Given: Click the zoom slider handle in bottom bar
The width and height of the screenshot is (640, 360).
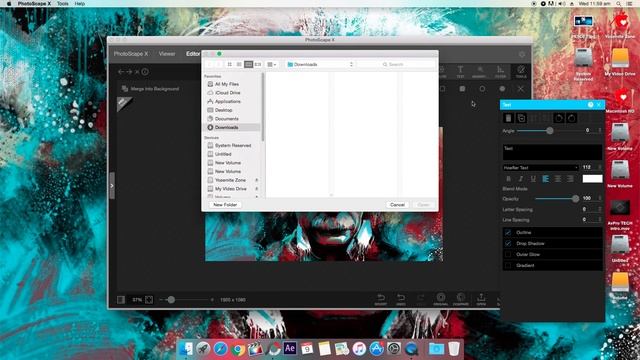Looking at the screenshot, I should 171,300.
